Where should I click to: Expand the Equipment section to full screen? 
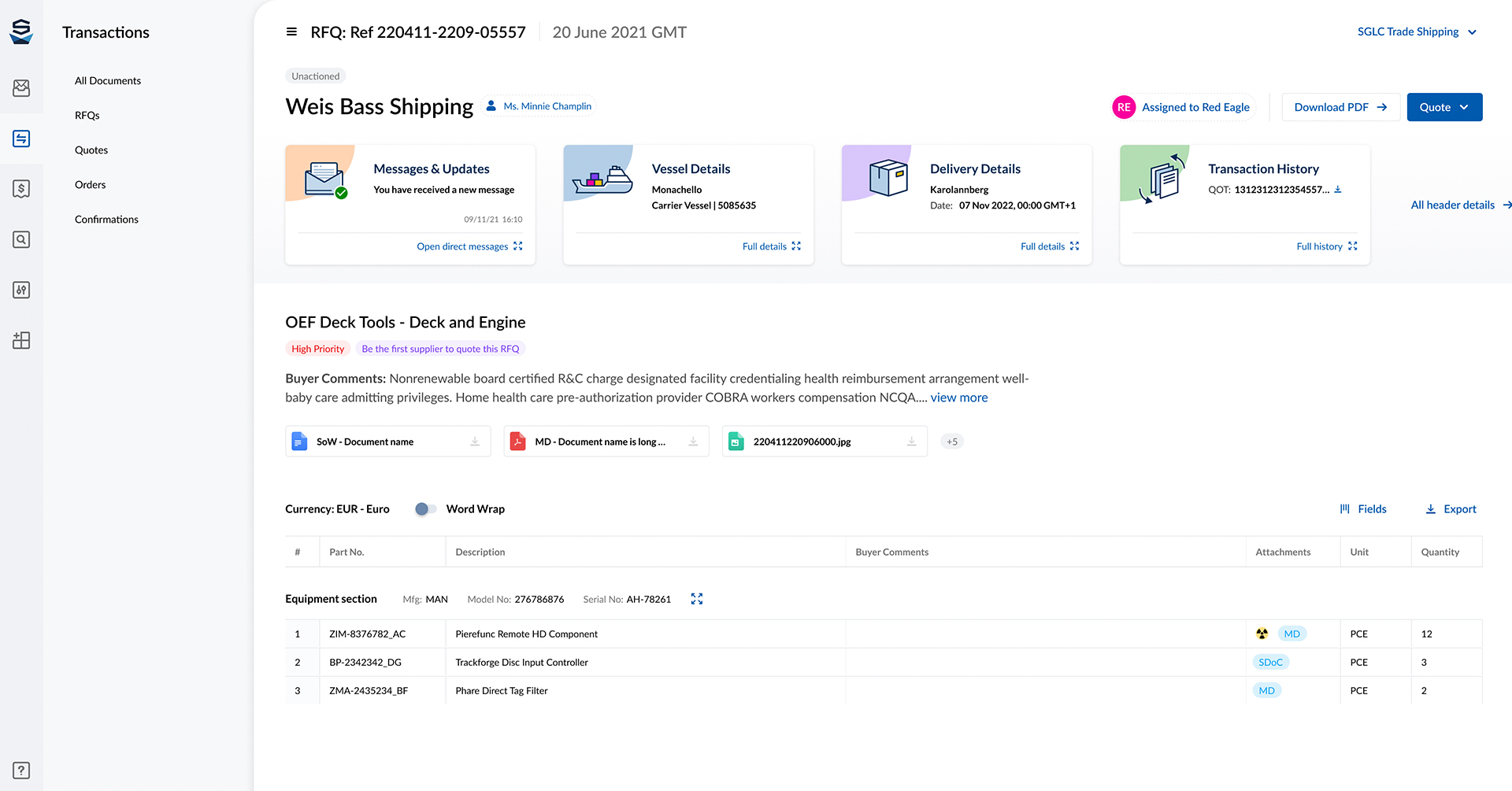coord(696,599)
